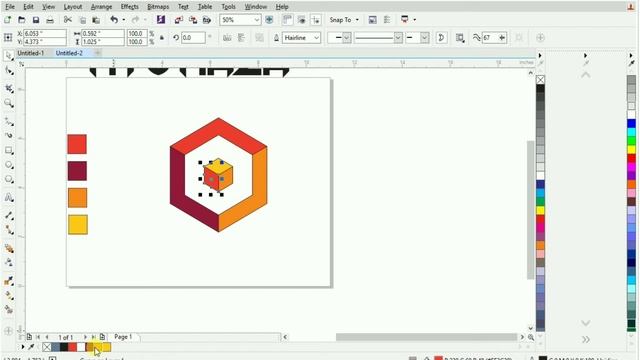The height and width of the screenshot is (360, 640).
Task: Pick the no-color X swatch in palette
Action: point(540,80)
